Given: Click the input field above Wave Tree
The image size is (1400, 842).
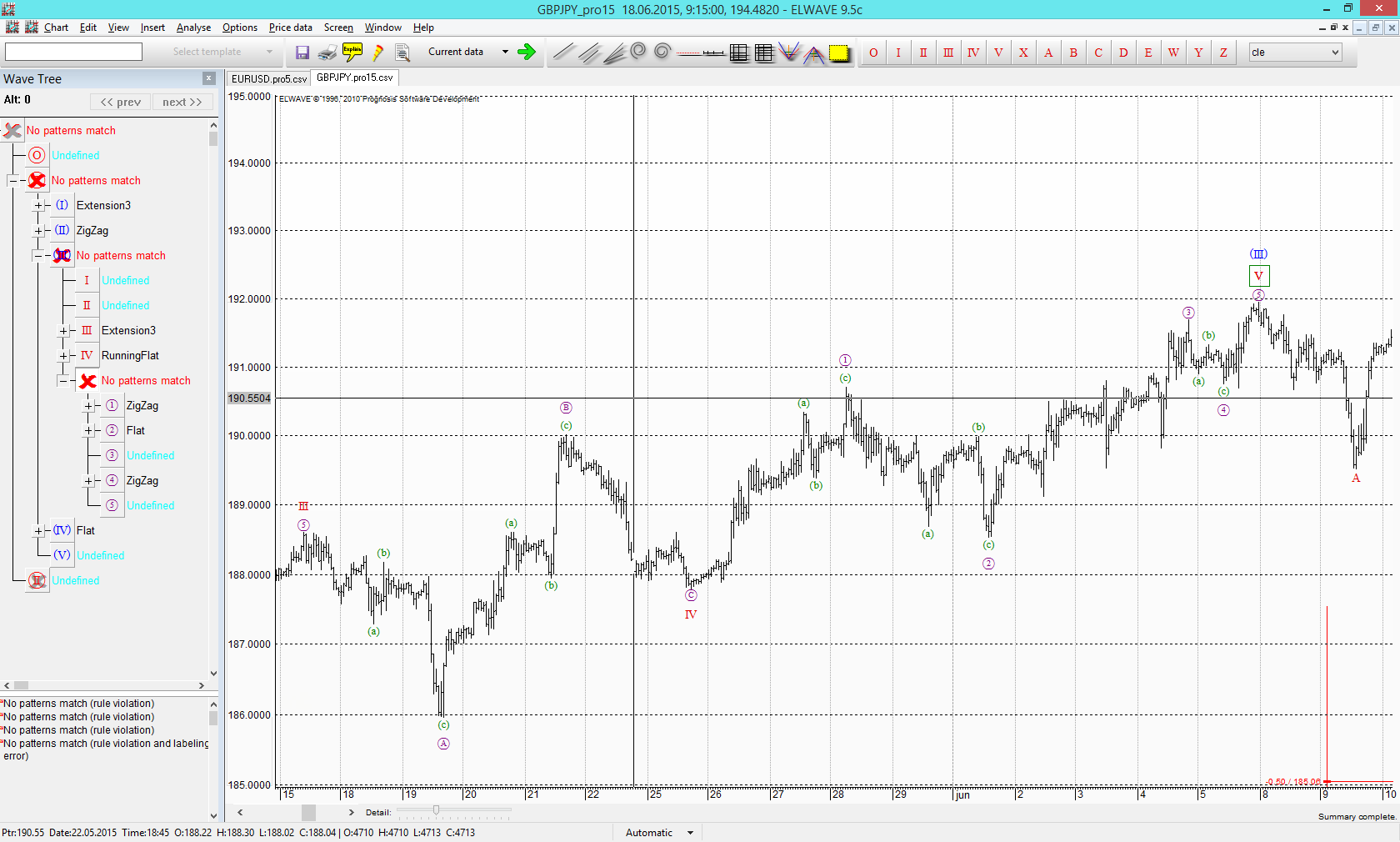Looking at the screenshot, I should pos(73,52).
